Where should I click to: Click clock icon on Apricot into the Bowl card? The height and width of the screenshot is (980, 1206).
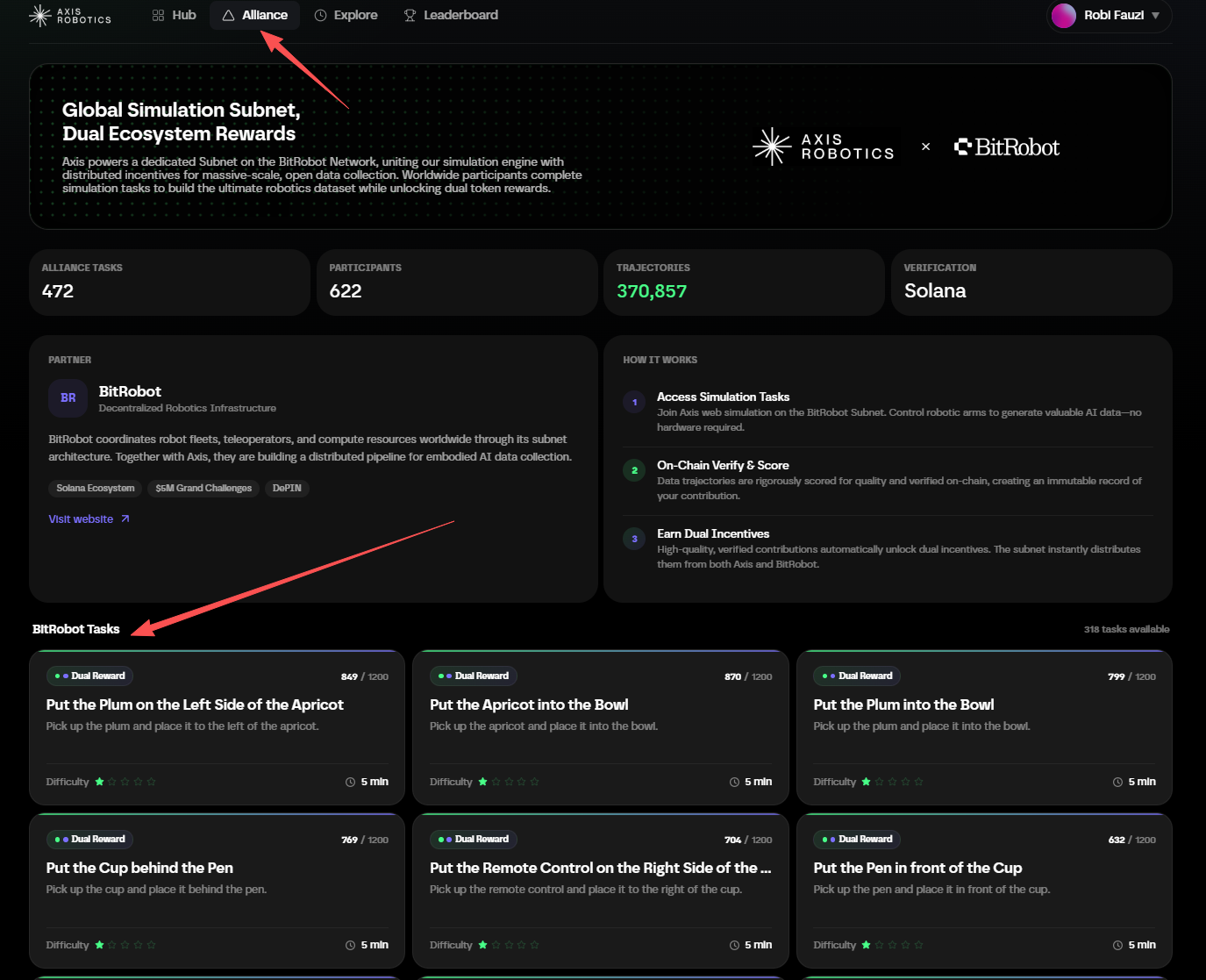(734, 782)
